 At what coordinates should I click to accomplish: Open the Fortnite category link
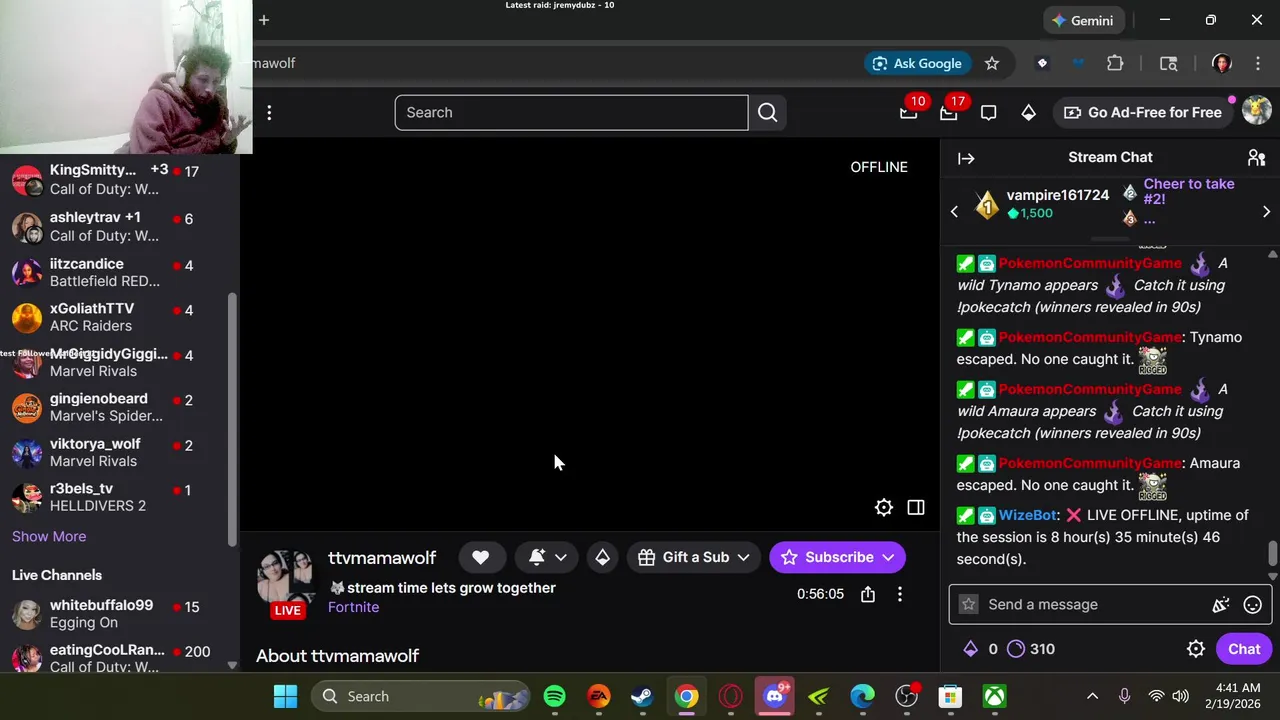click(353, 607)
